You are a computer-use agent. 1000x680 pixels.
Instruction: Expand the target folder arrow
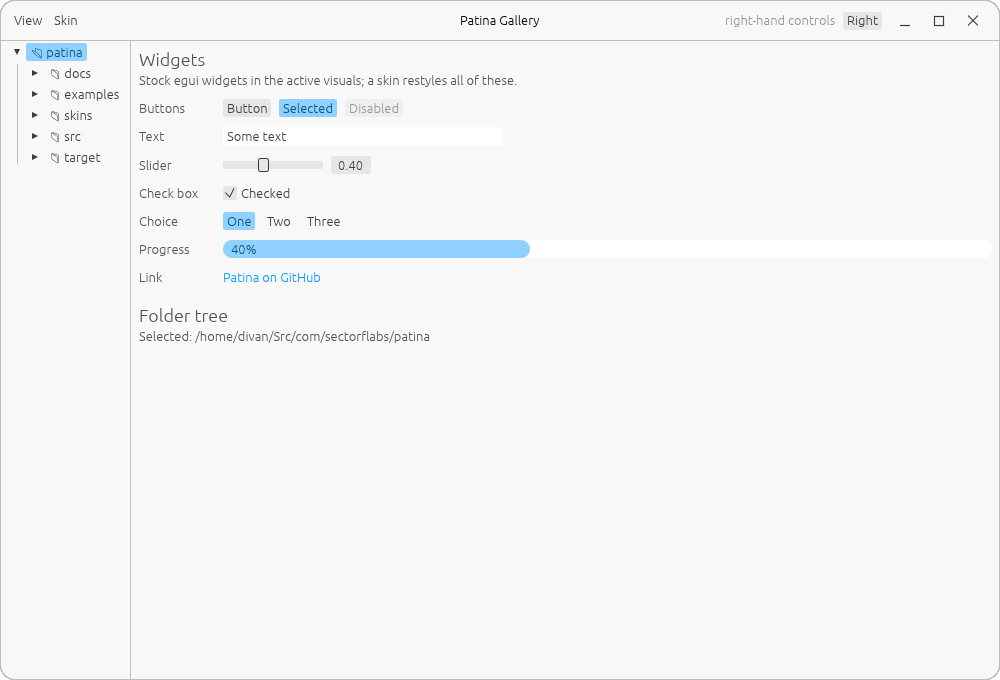tap(35, 158)
